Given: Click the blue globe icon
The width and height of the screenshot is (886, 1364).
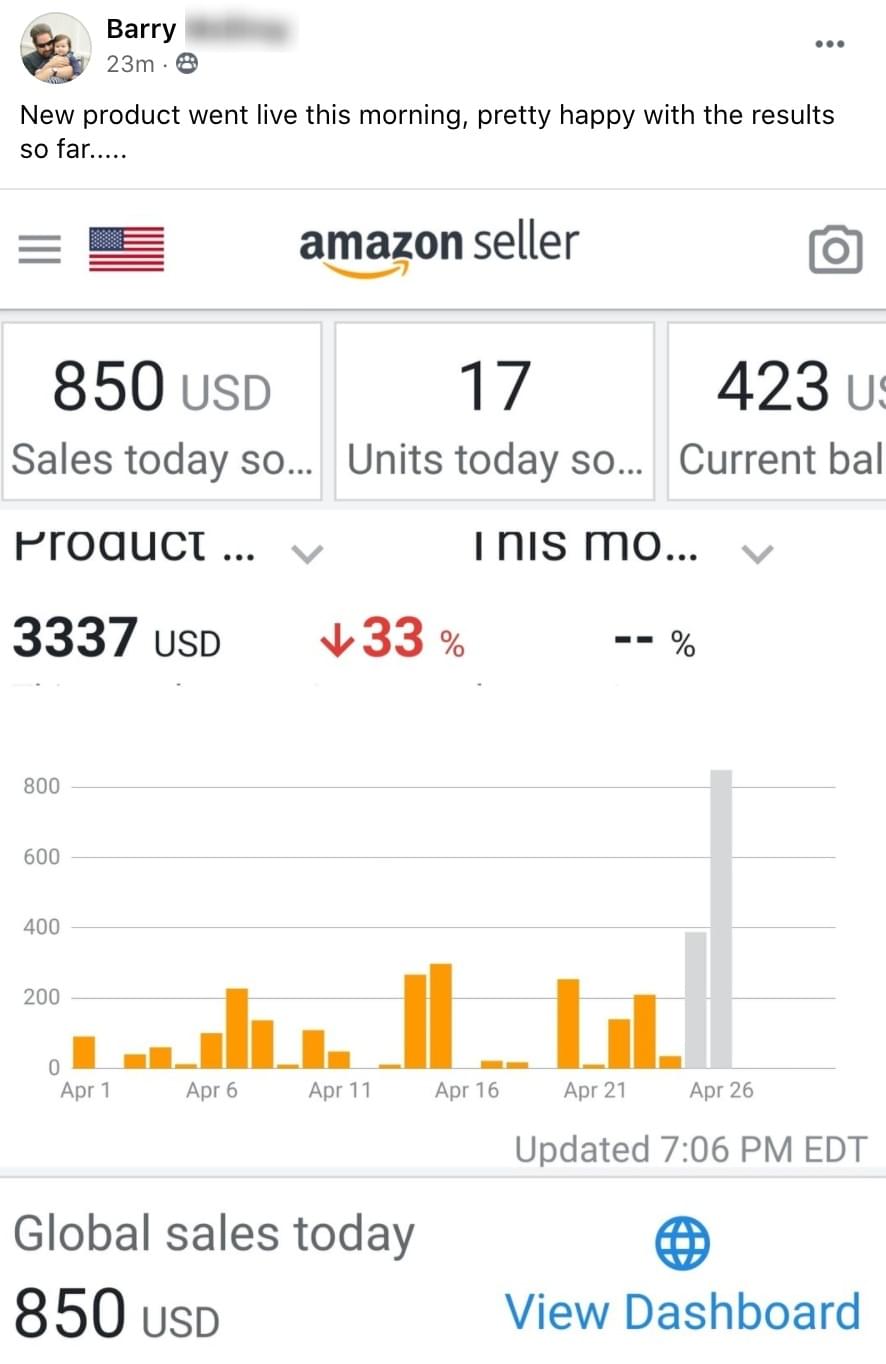Looking at the screenshot, I should pyautogui.click(x=682, y=1243).
